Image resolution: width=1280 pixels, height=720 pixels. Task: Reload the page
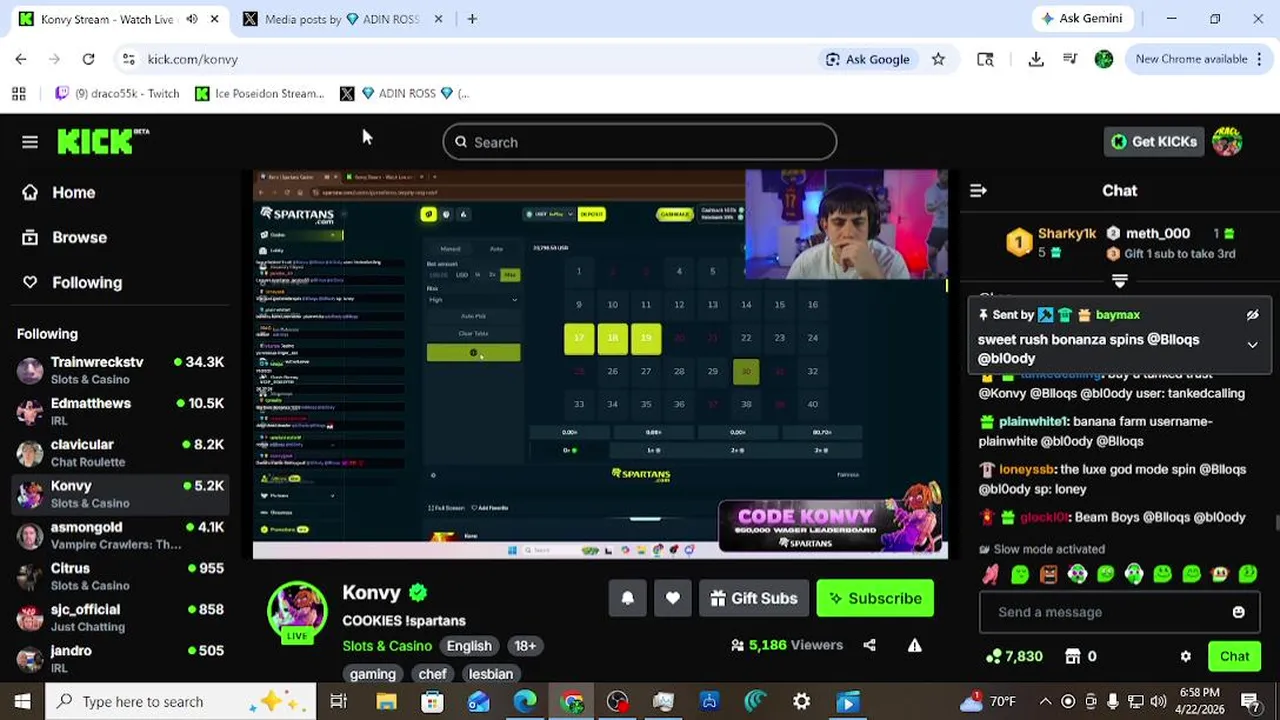coord(88,59)
